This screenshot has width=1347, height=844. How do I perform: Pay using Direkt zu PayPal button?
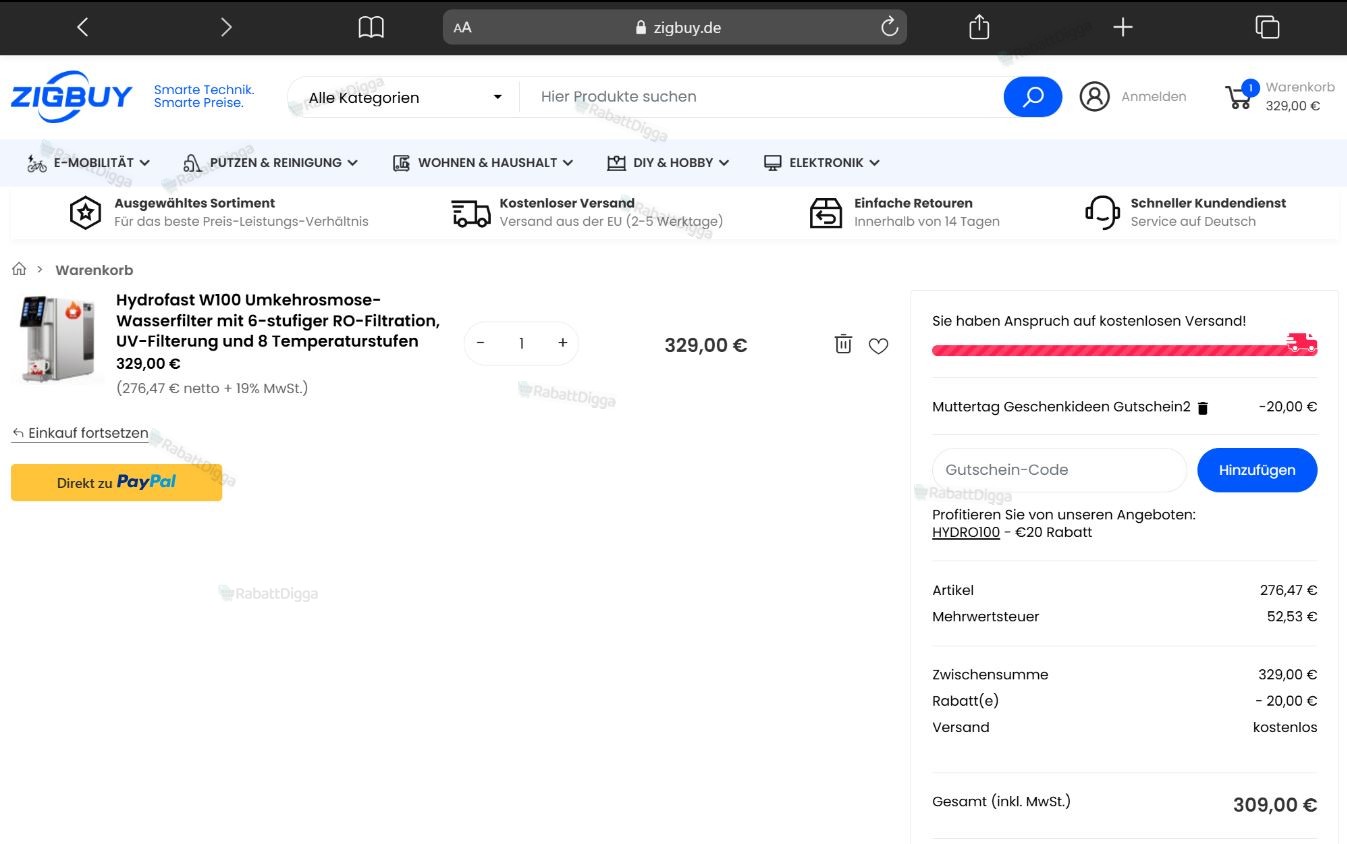pyautogui.click(x=116, y=482)
